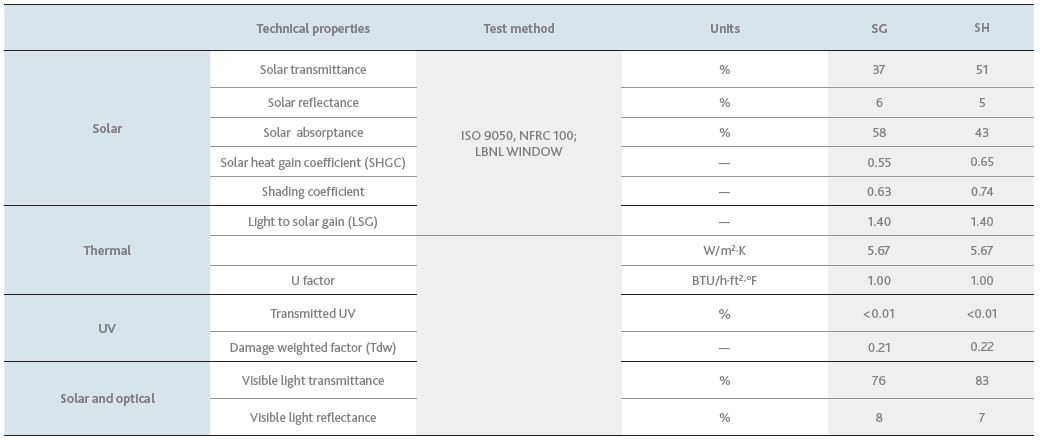
Task: Click the Light to solar gain (LSG) cell
Action: (312, 221)
